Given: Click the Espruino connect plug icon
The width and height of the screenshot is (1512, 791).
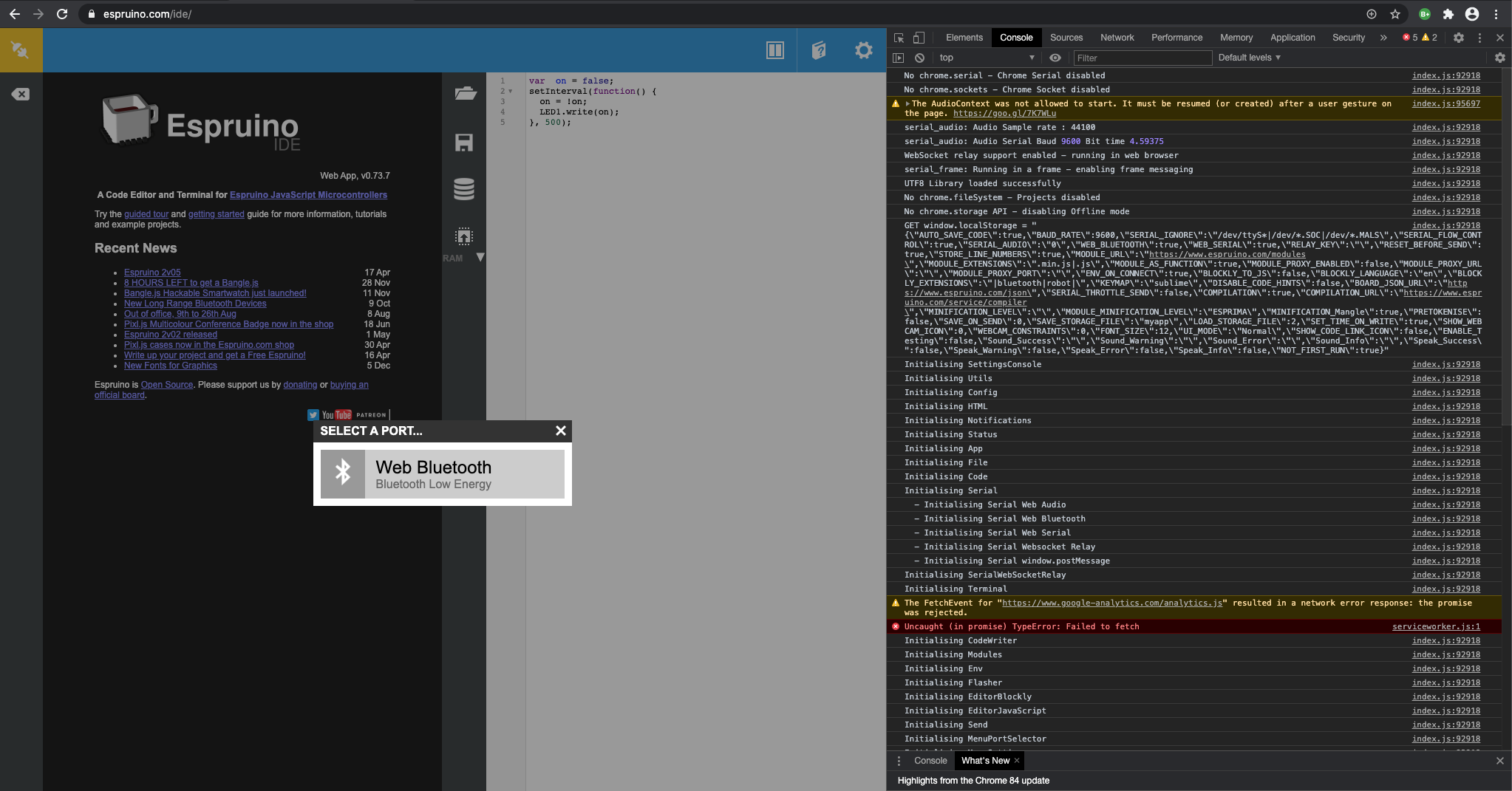Looking at the screenshot, I should (21, 50).
